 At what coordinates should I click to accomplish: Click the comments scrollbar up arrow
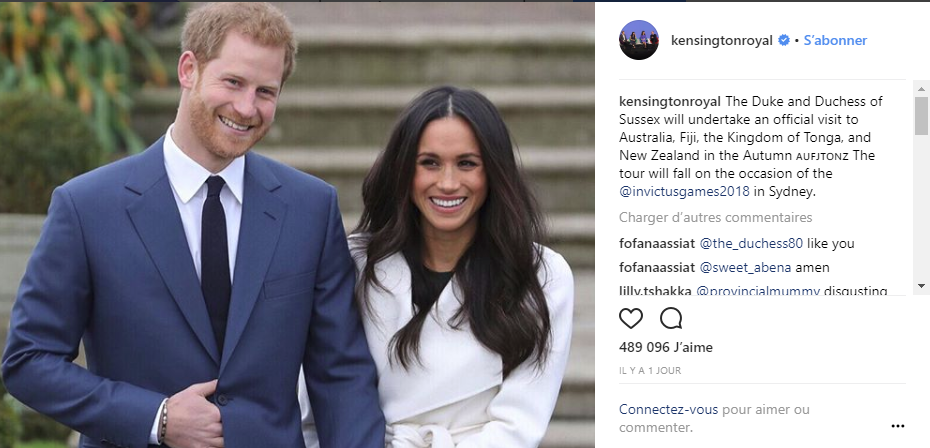coord(921,89)
